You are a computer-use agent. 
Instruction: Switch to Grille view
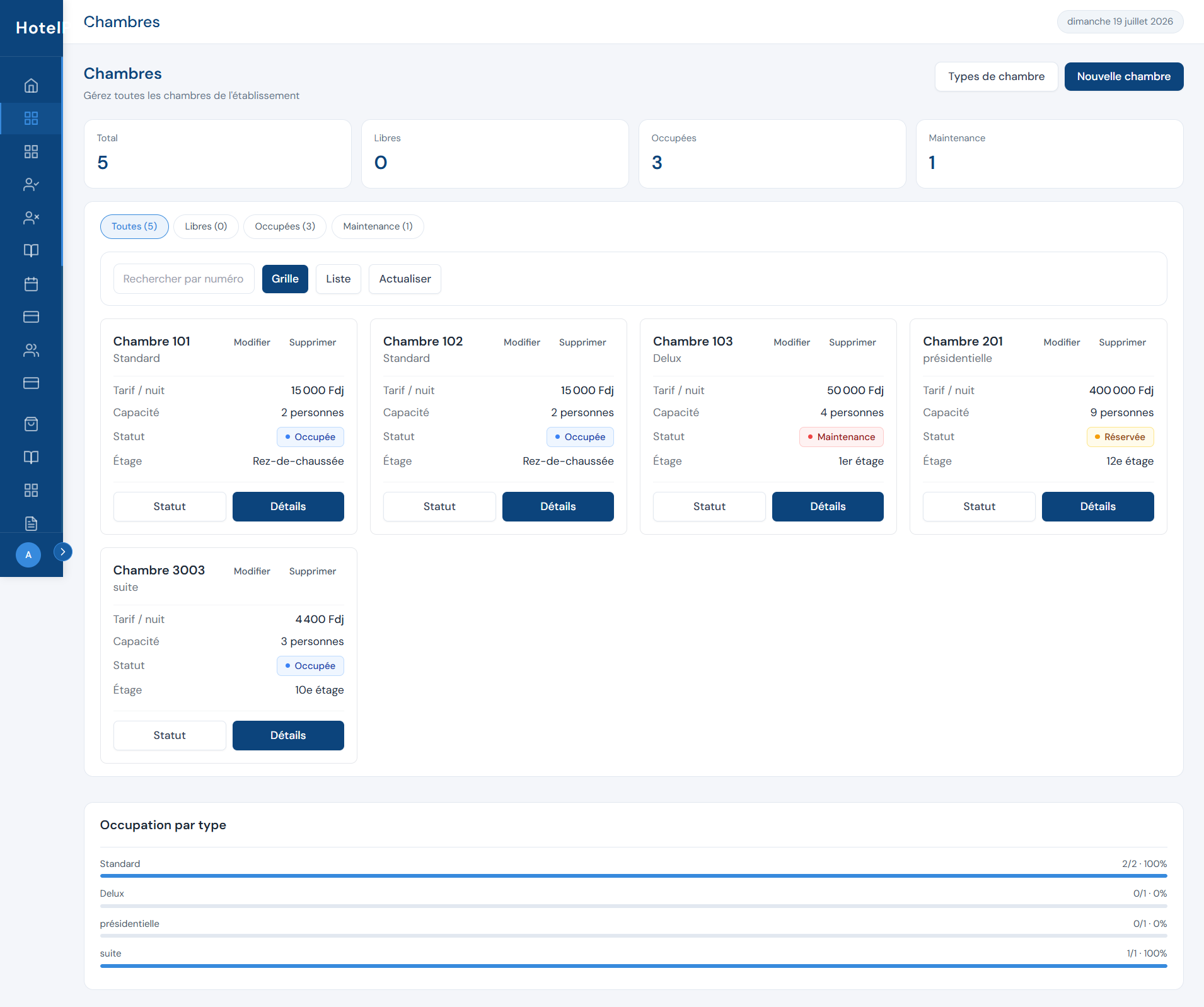[x=285, y=279]
